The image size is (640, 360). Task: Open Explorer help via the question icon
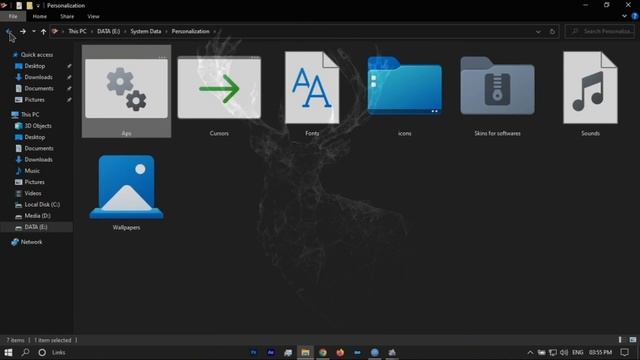(635, 16)
